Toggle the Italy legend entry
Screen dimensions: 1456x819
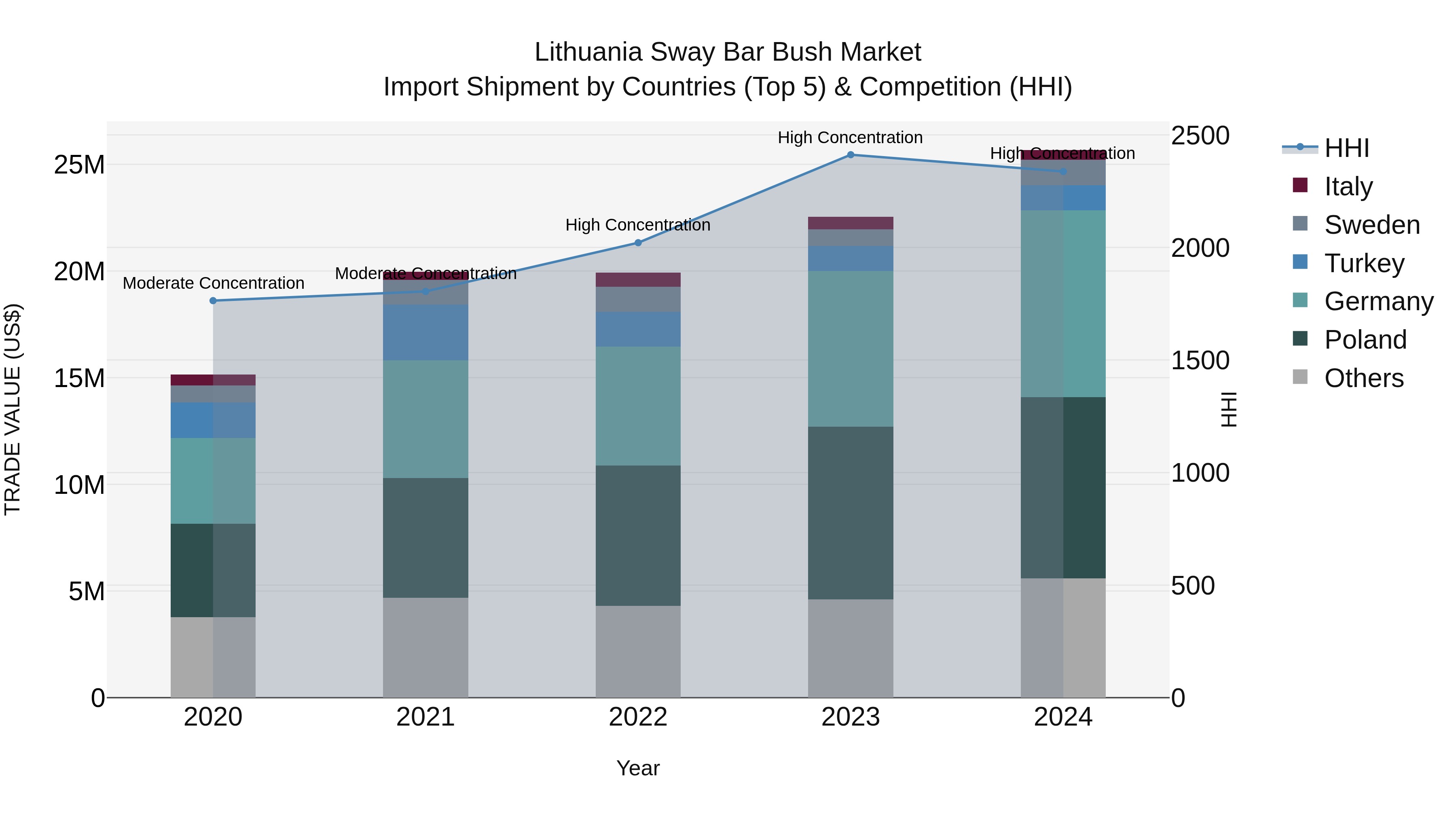tap(1333, 186)
